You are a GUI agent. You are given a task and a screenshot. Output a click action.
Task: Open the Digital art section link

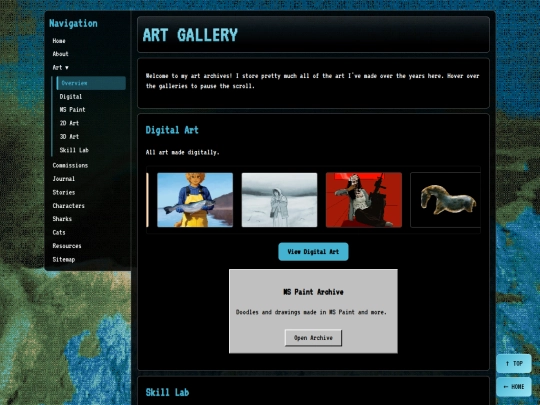click(x=71, y=96)
